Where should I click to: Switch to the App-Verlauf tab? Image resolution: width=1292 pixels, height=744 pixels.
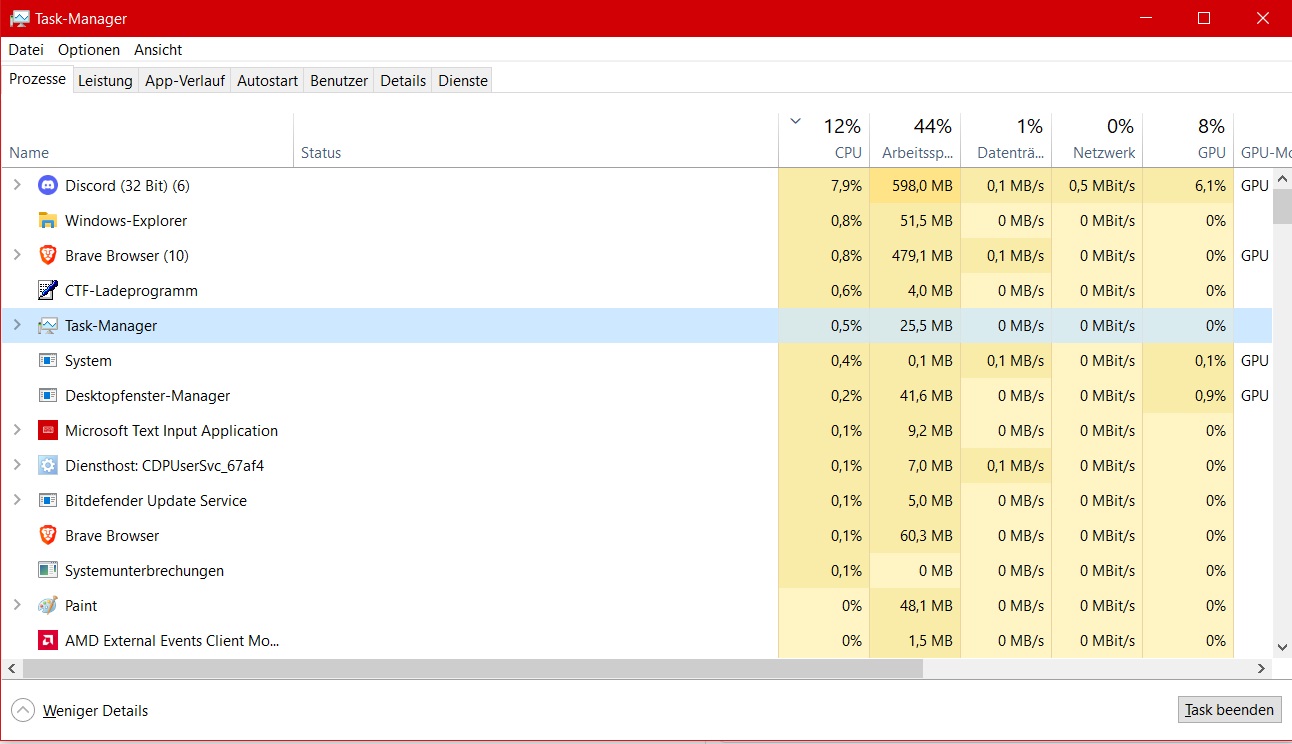185,80
